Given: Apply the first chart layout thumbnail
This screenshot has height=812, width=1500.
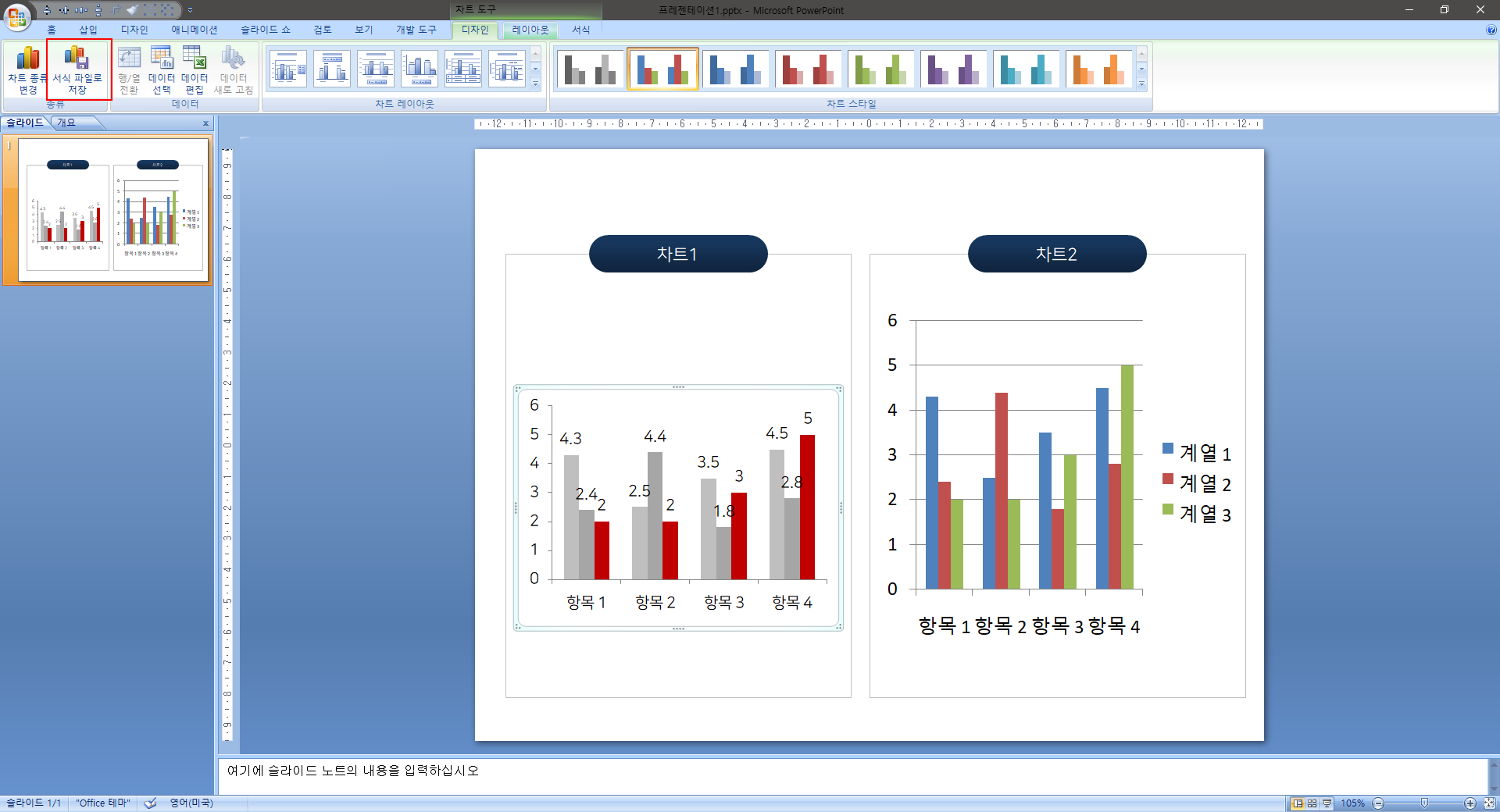Looking at the screenshot, I should tap(288, 69).
